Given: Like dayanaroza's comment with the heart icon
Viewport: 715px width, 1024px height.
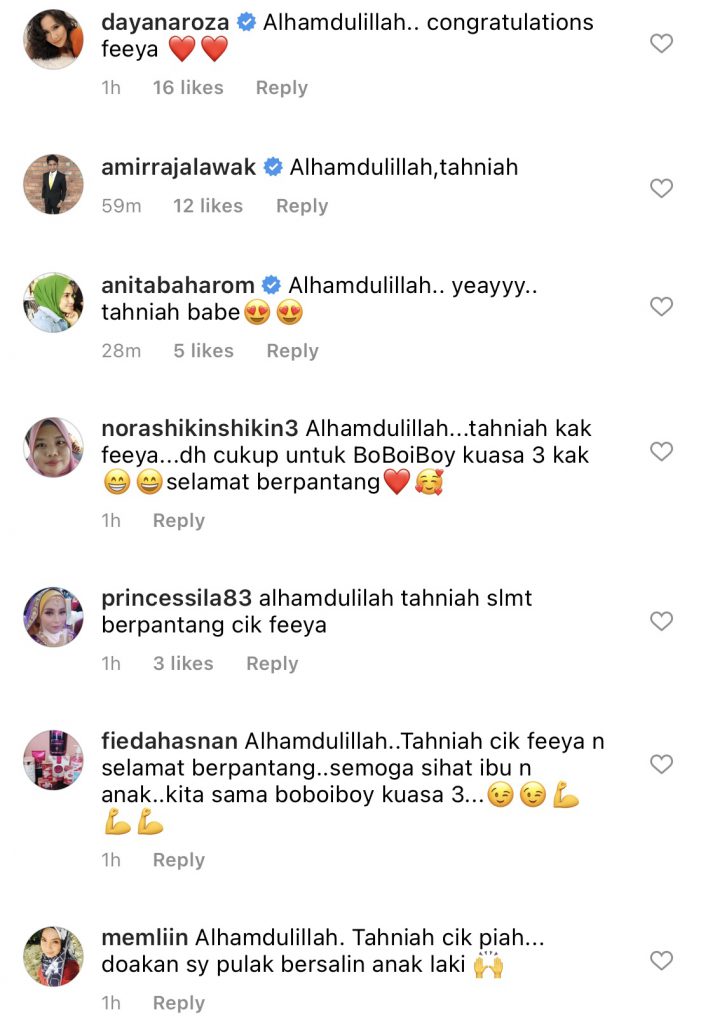Looking at the screenshot, I should pyautogui.click(x=661, y=44).
